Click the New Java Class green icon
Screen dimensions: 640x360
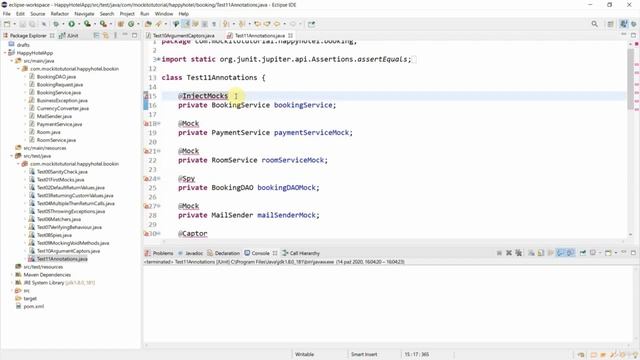[x=131, y=24]
